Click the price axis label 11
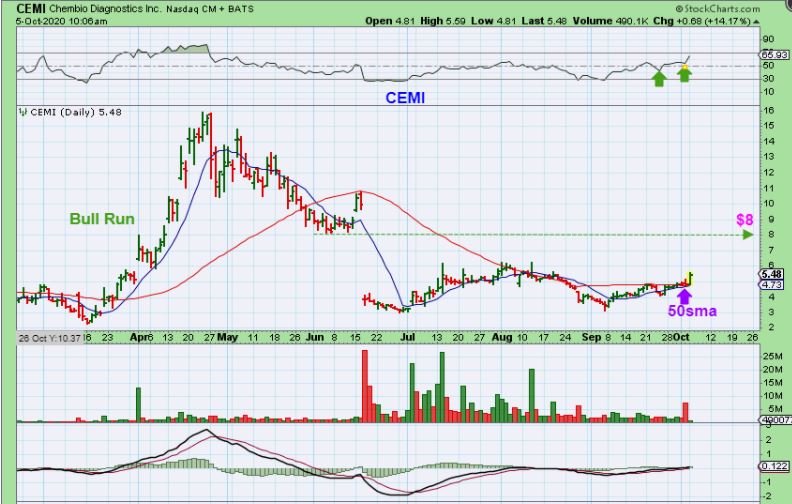 (x=769, y=188)
